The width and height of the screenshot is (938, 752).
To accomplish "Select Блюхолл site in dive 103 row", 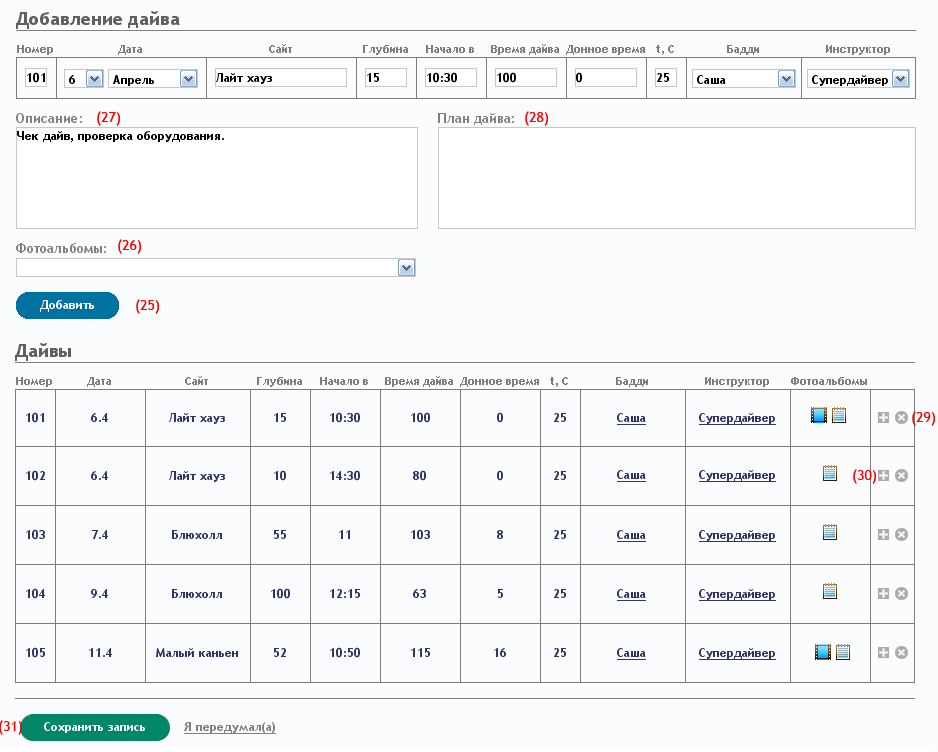I will pos(197,534).
